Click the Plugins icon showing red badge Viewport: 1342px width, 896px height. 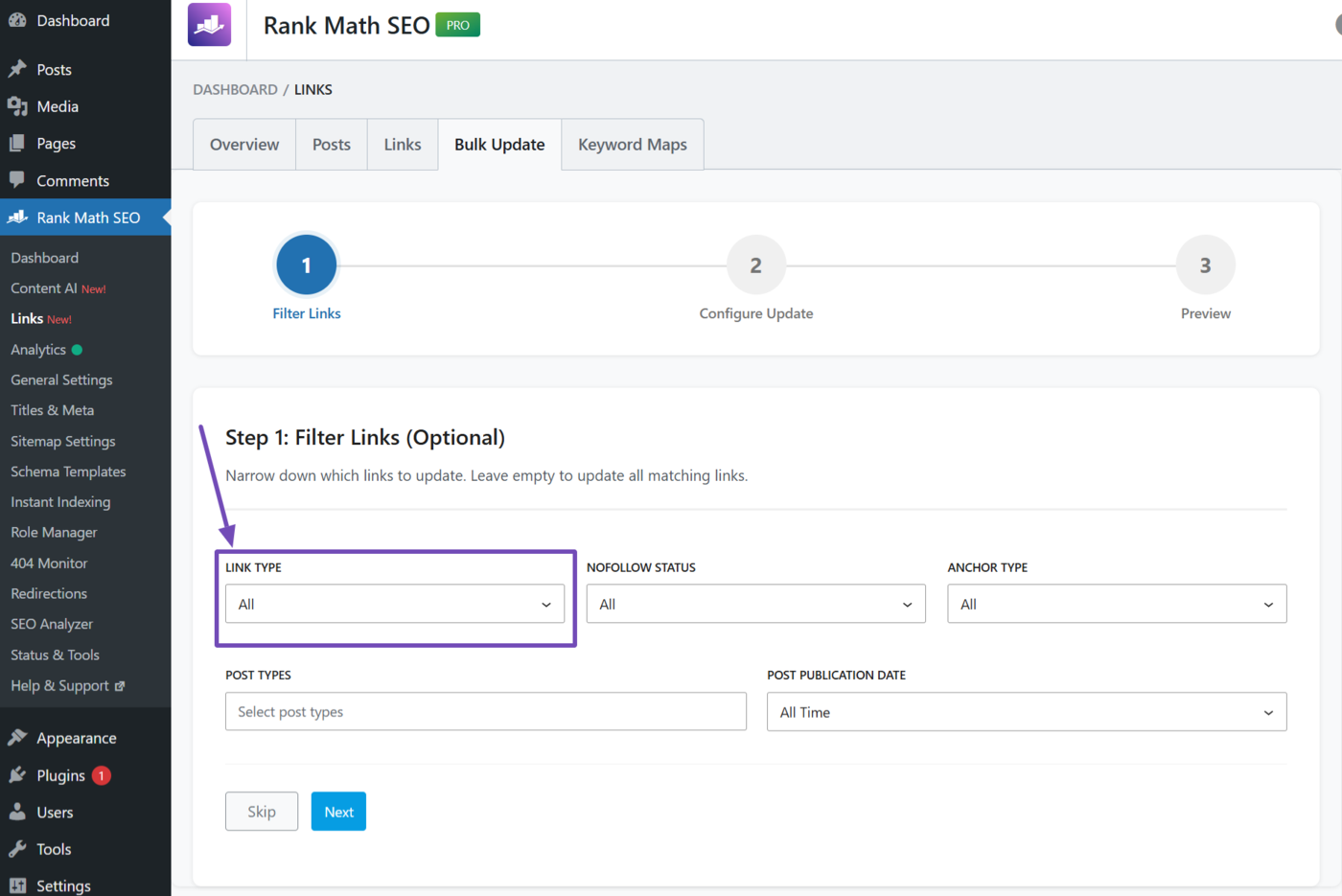point(19,774)
